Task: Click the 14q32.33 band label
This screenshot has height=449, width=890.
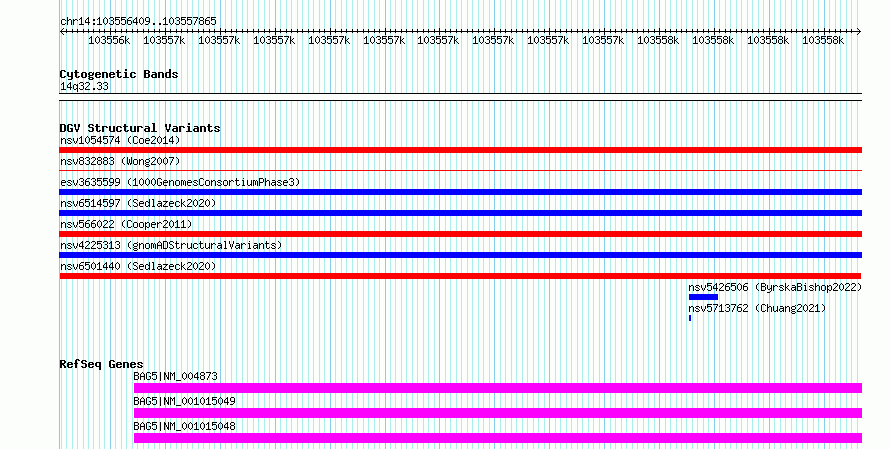Action: coord(84,86)
